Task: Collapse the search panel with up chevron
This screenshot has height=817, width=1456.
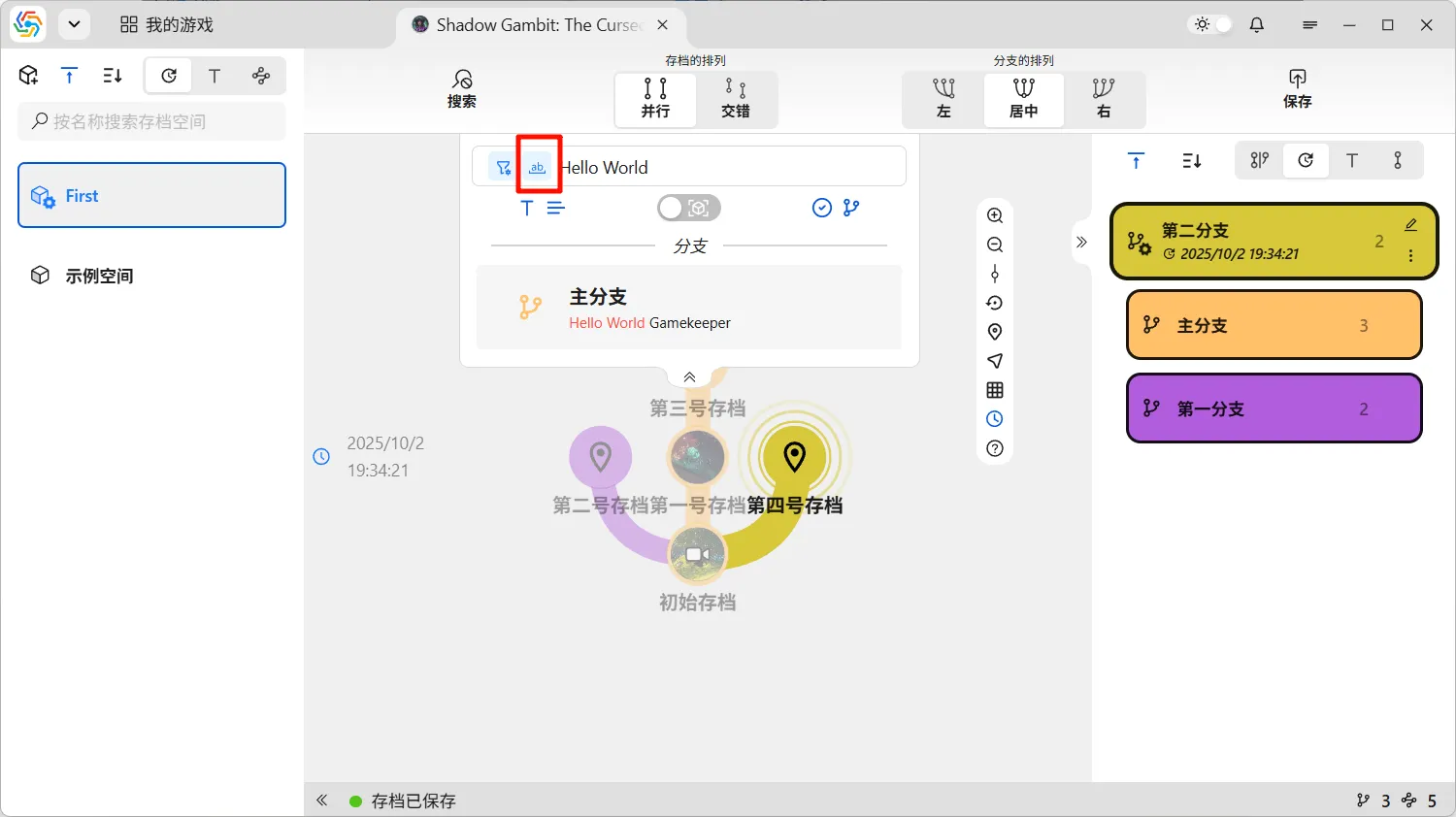Action: pos(689,377)
